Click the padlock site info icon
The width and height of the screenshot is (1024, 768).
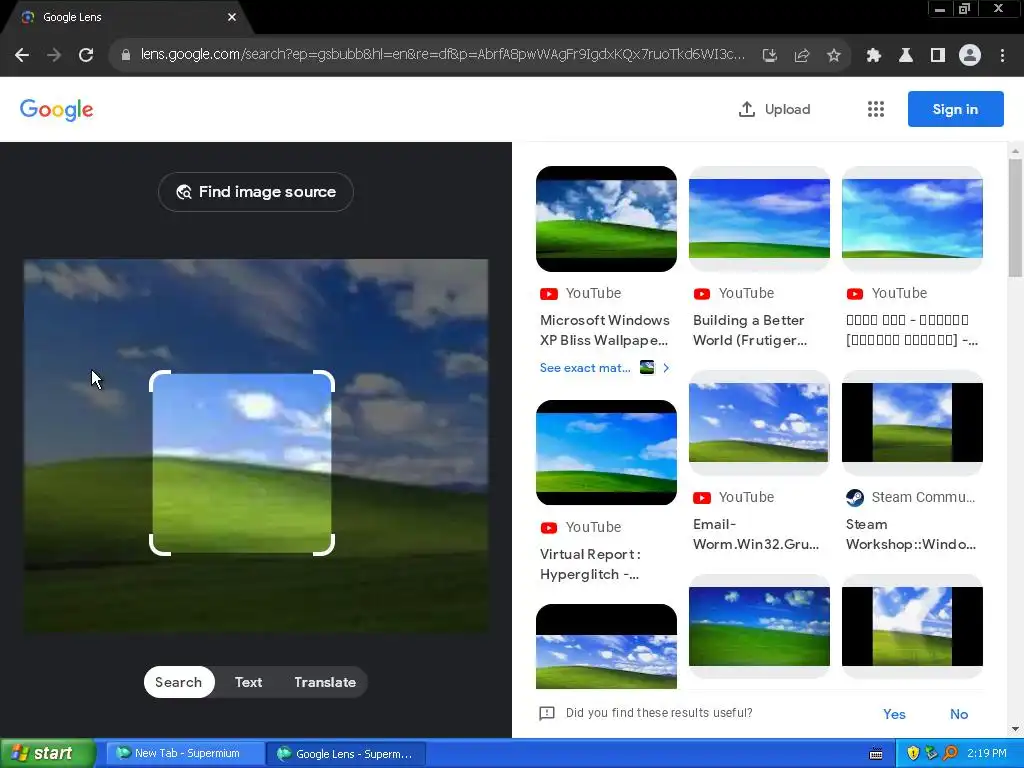(x=126, y=55)
